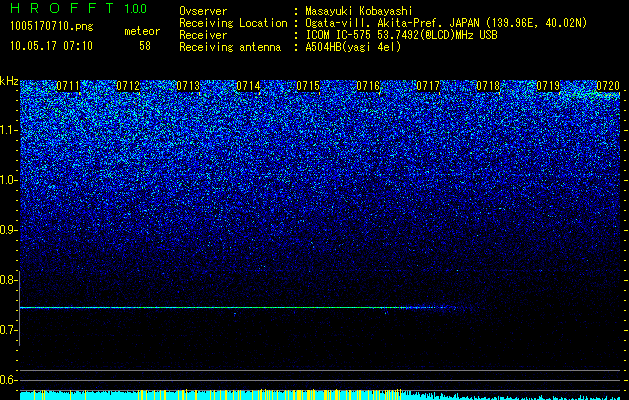
Task: Click the 0712 time marker
Action: tap(128, 86)
